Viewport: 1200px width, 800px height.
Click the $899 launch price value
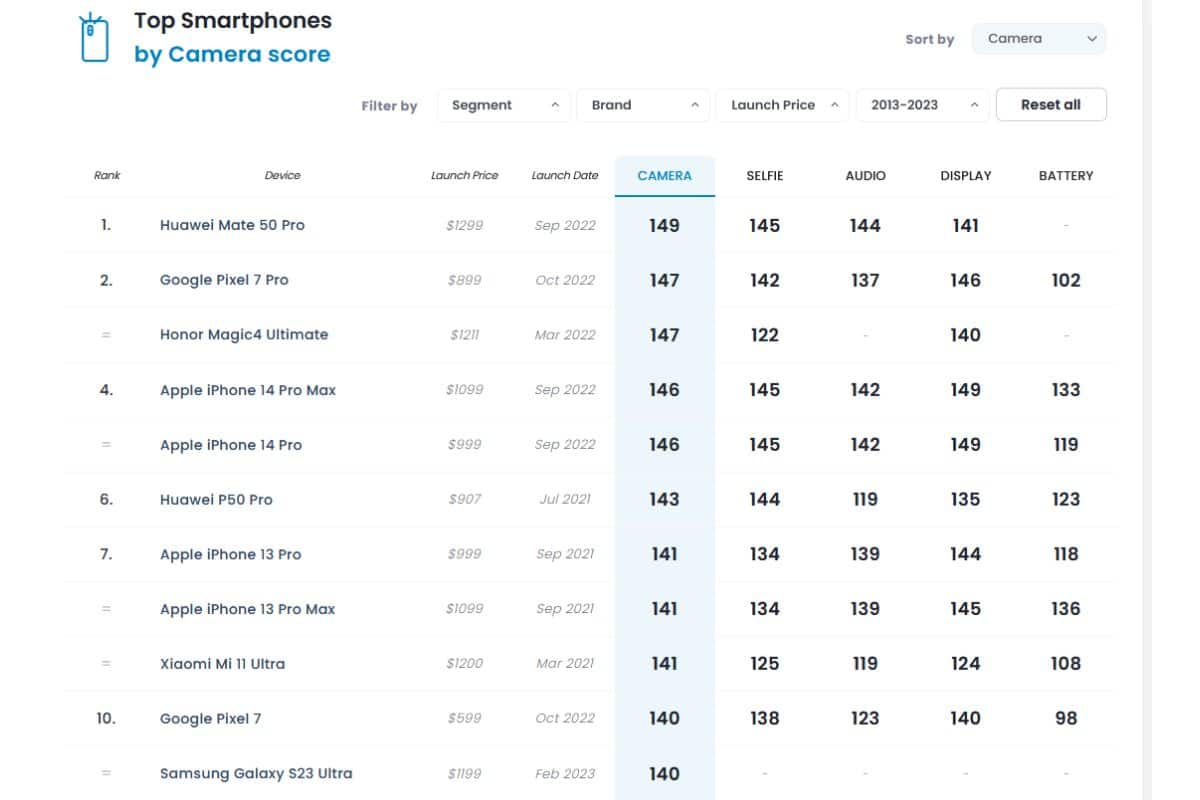point(465,281)
